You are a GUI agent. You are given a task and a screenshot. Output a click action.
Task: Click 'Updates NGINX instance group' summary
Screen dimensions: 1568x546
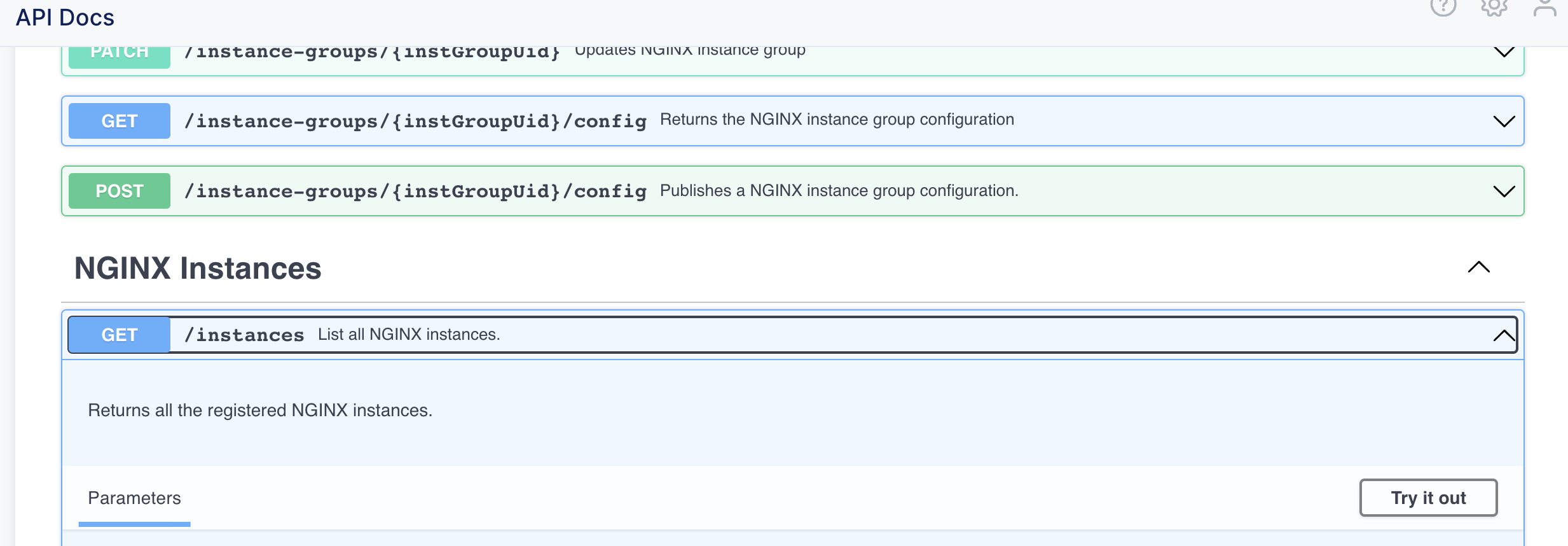coord(690,51)
